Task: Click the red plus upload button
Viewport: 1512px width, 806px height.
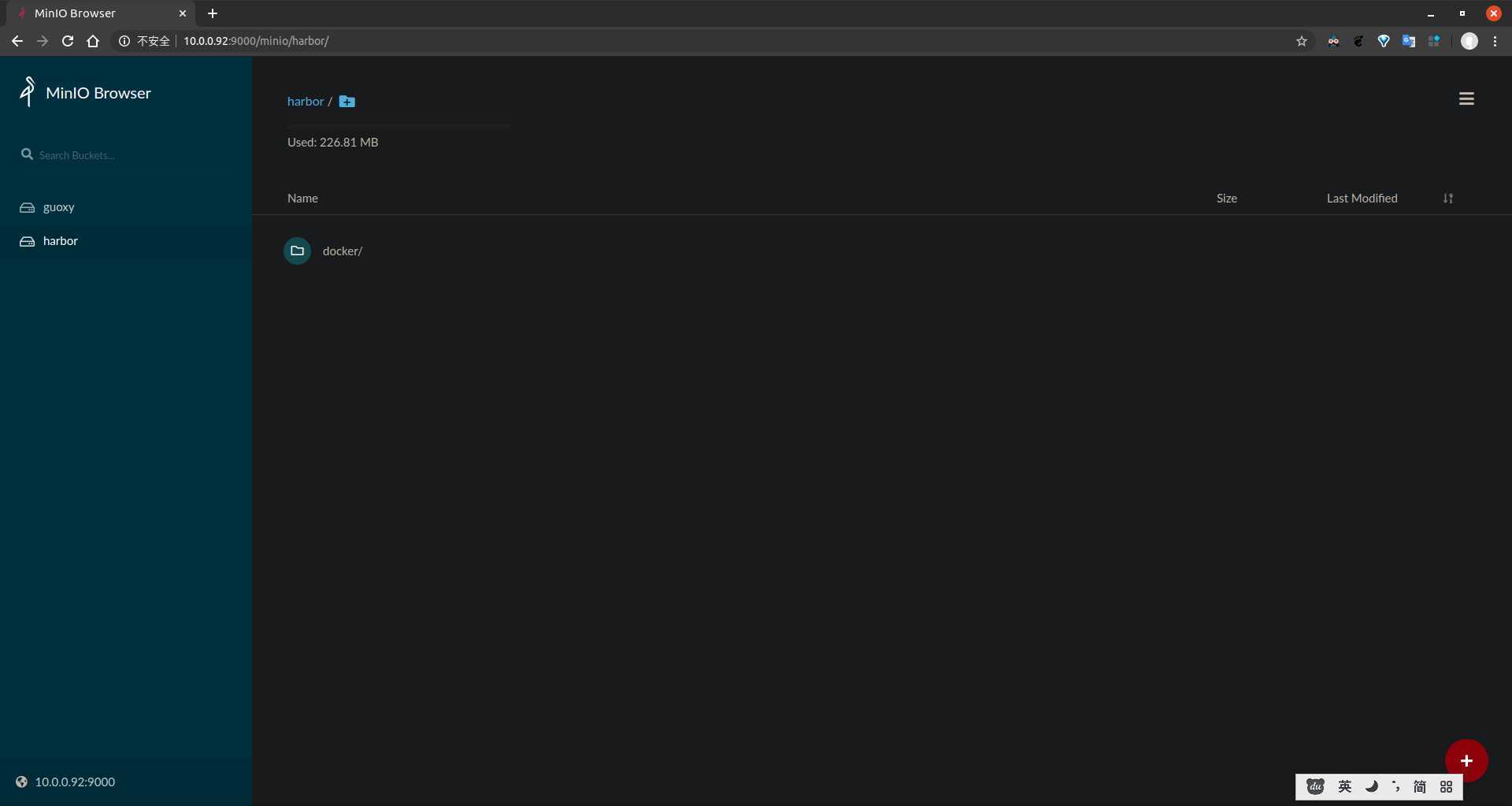Action: click(1466, 760)
